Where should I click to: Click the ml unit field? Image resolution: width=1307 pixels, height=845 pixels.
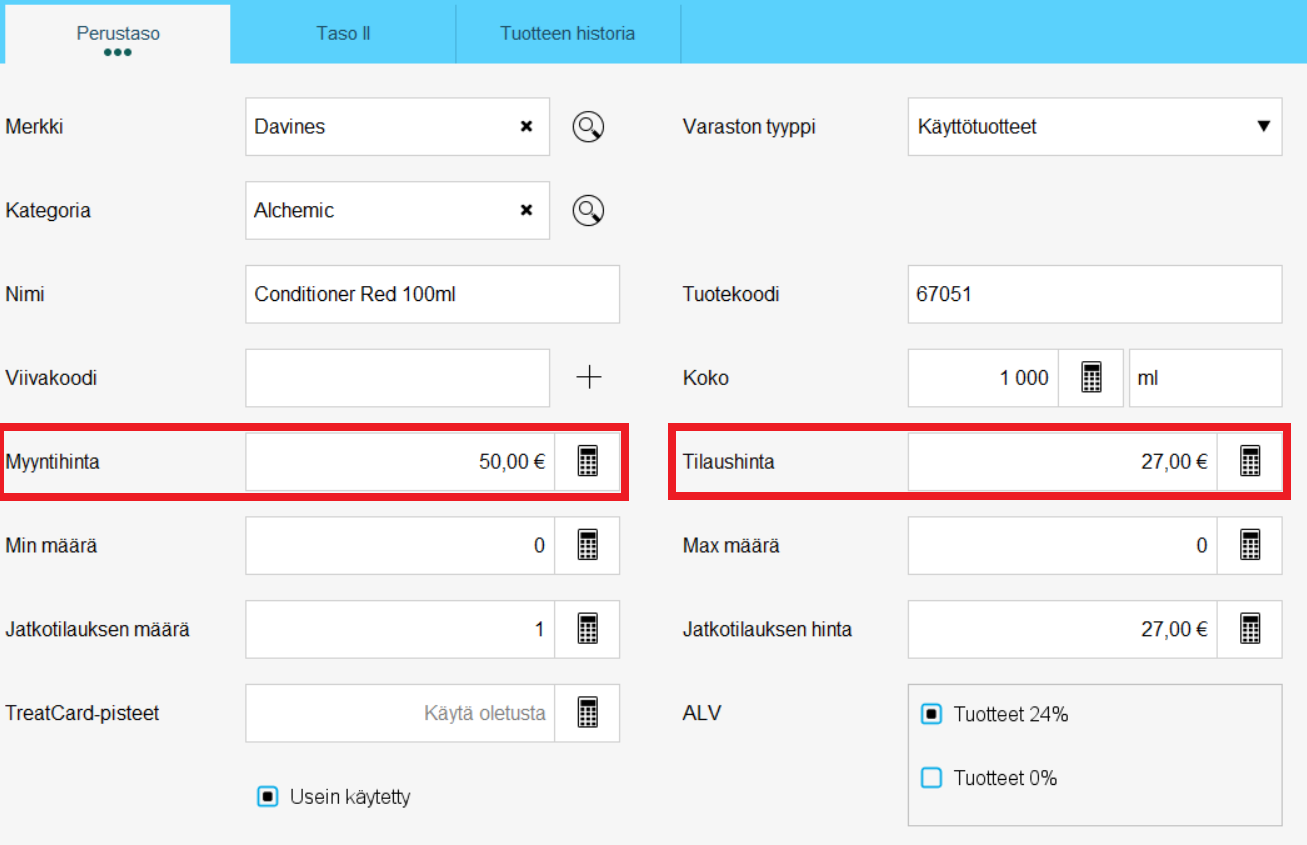click(x=1205, y=378)
